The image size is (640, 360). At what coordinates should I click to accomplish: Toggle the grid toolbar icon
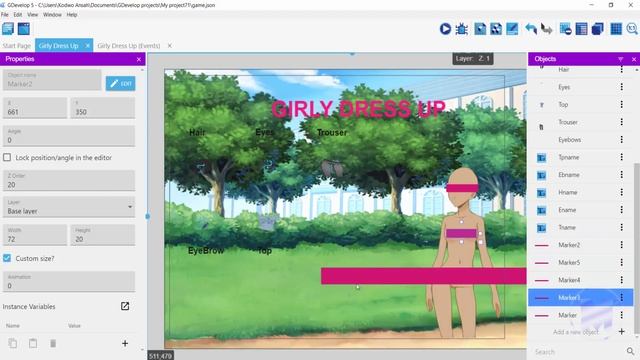(x=616, y=29)
